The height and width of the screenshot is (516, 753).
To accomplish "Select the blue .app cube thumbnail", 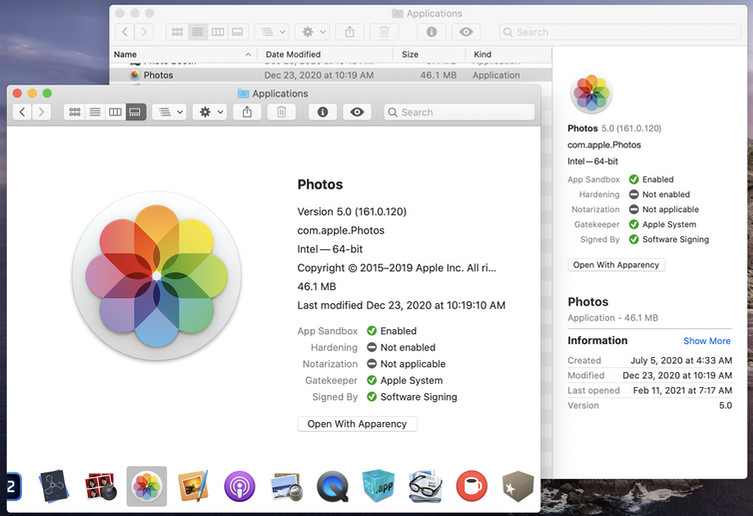I will [x=378, y=486].
